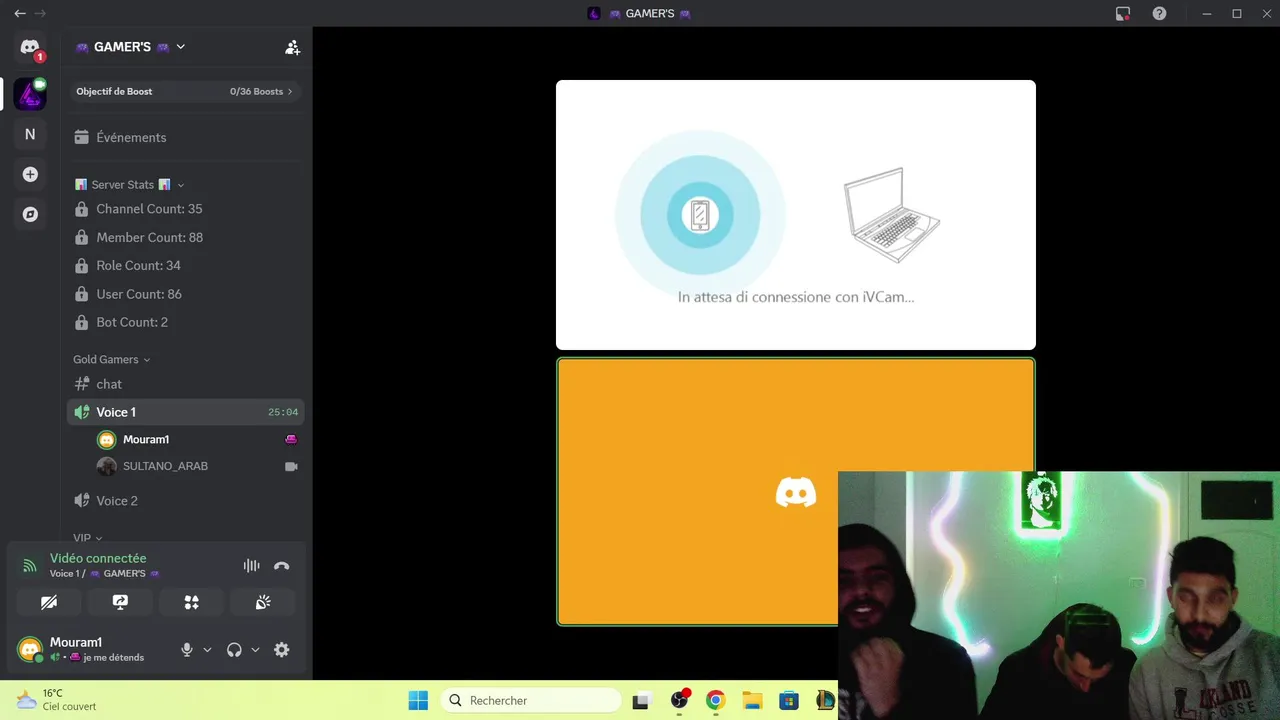Click the 25:04 Voice 1 timer
The height and width of the screenshot is (720, 1280).
pyautogui.click(x=283, y=412)
